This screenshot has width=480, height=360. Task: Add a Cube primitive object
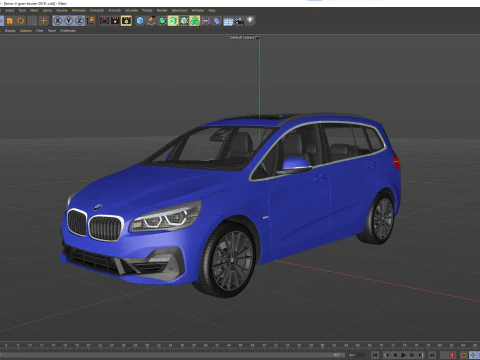[x=140, y=21]
